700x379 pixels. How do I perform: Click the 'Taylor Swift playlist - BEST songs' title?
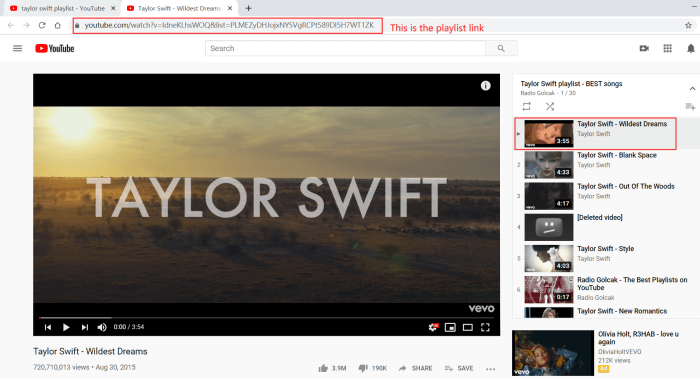(571, 83)
